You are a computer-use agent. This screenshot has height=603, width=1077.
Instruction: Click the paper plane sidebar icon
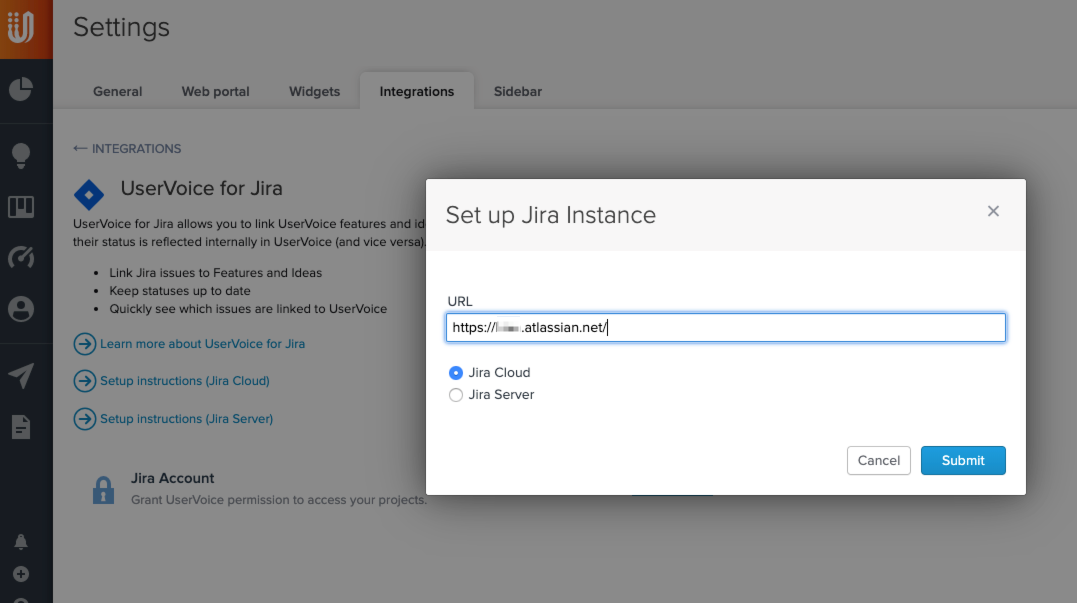[x=21, y=375]
